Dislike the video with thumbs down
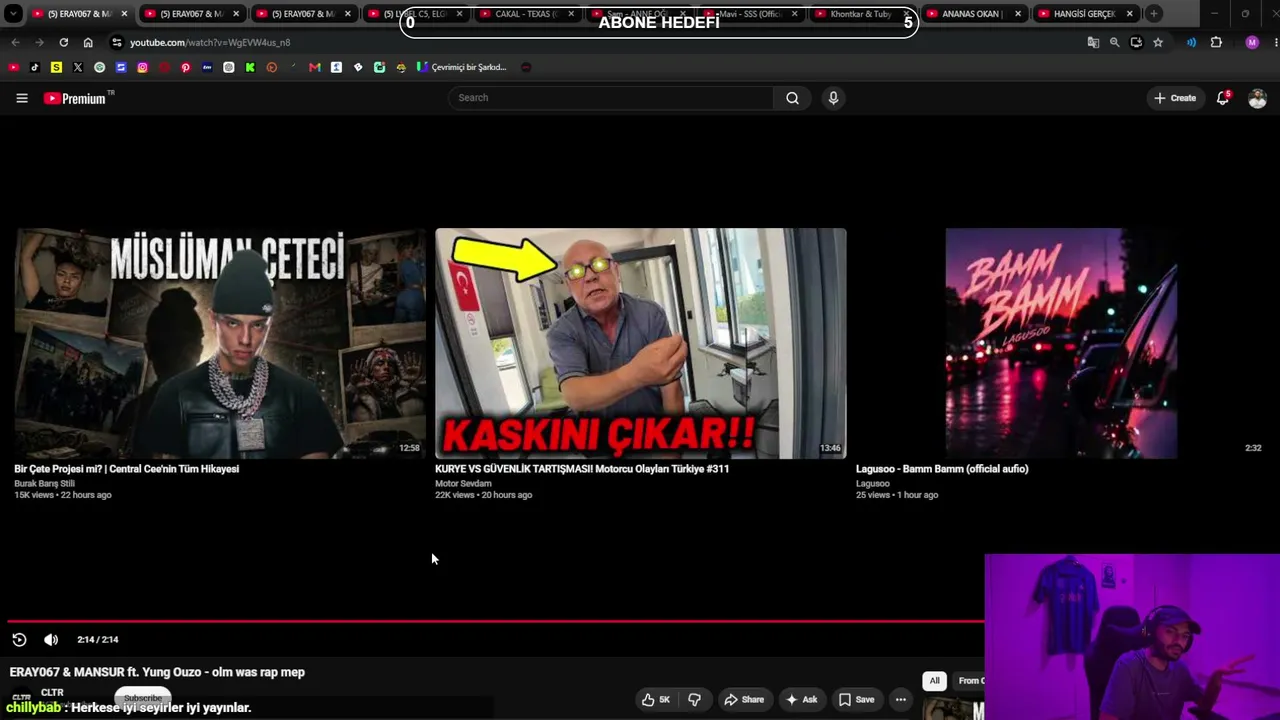The width and height of the screenshot is (1280, 720). click(x=694, y=700)
